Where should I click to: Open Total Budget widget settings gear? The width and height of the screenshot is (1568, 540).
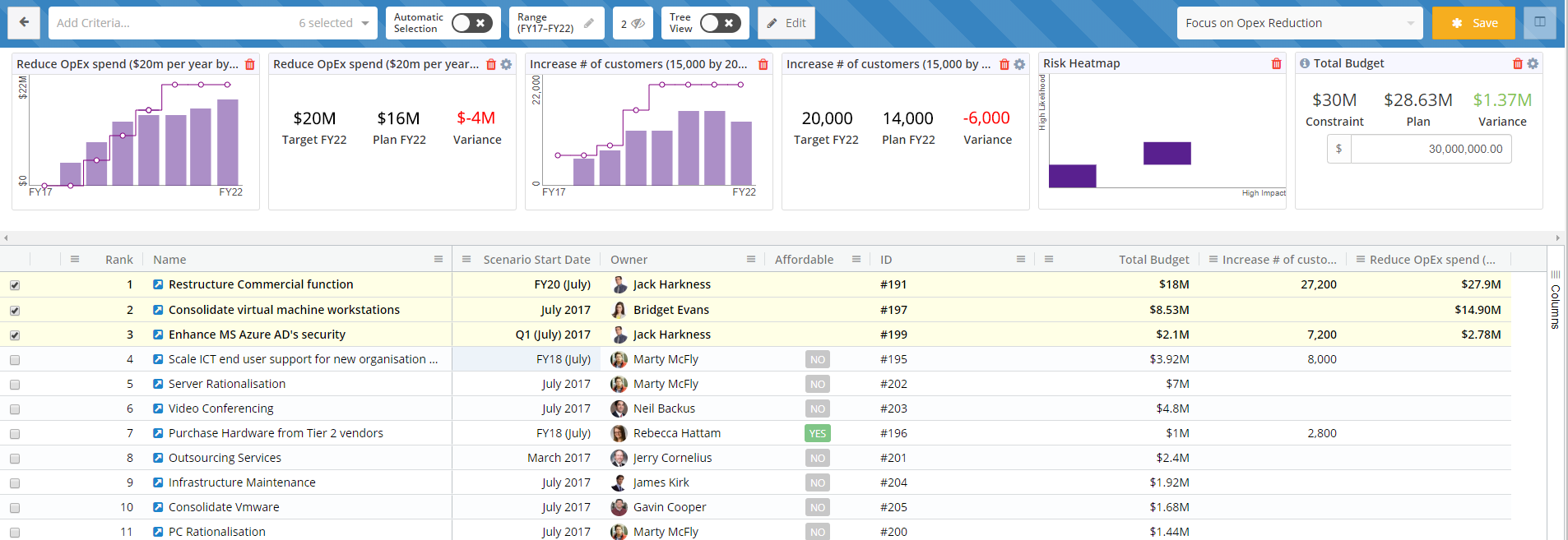(x=1533, y=64)
